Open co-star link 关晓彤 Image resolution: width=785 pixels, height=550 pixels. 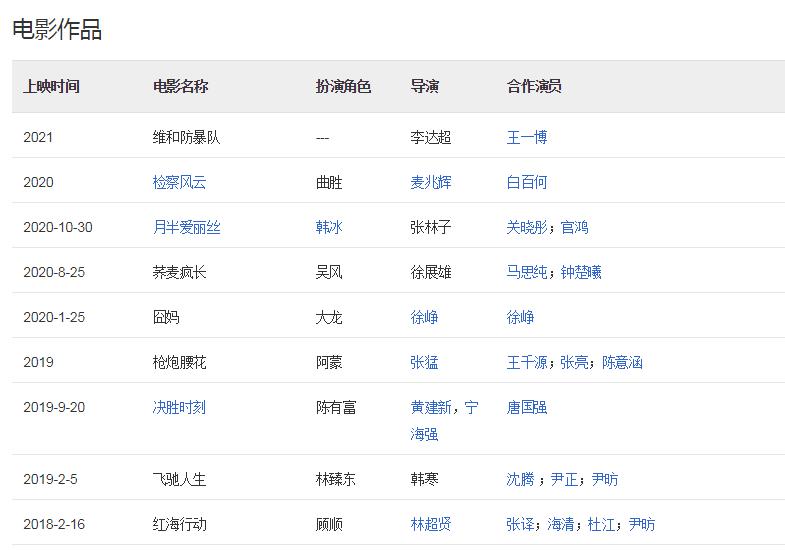(x=527, y=227)
